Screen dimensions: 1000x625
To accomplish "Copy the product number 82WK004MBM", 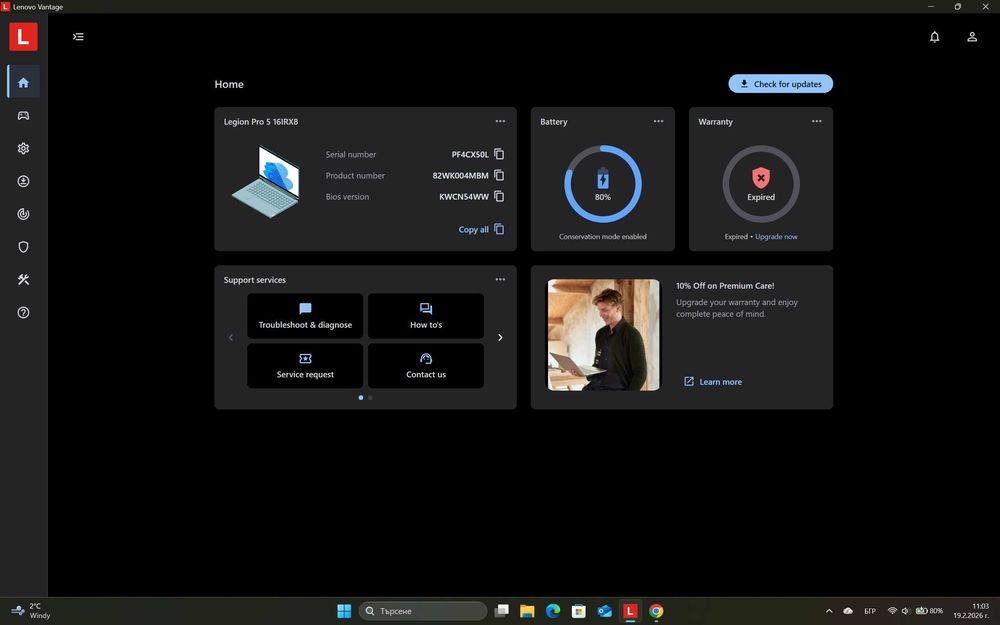I will click(499, 175).
